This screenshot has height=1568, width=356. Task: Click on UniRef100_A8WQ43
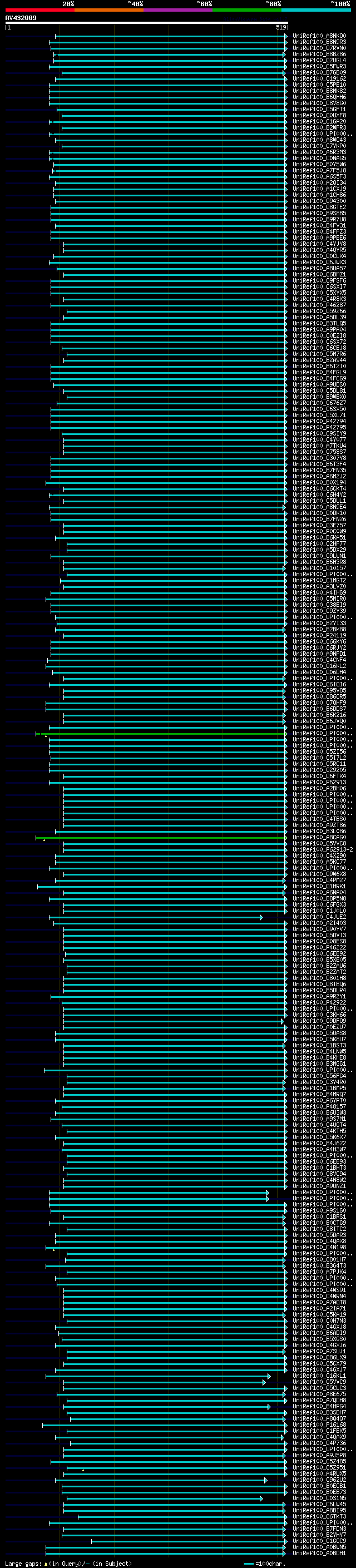[x=319, y=140]
